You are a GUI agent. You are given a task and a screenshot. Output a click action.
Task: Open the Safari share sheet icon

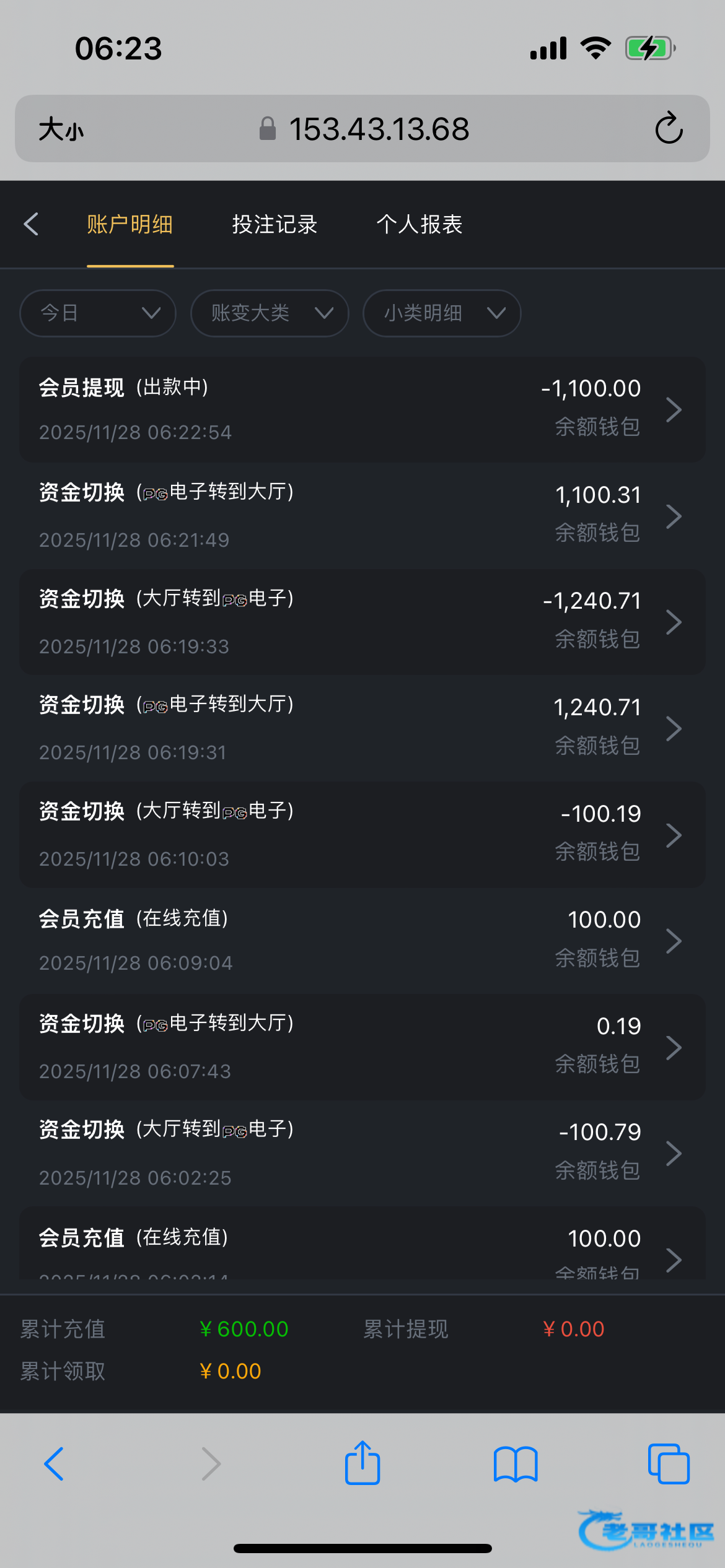pyautogui.click(x=362, y=1463)
